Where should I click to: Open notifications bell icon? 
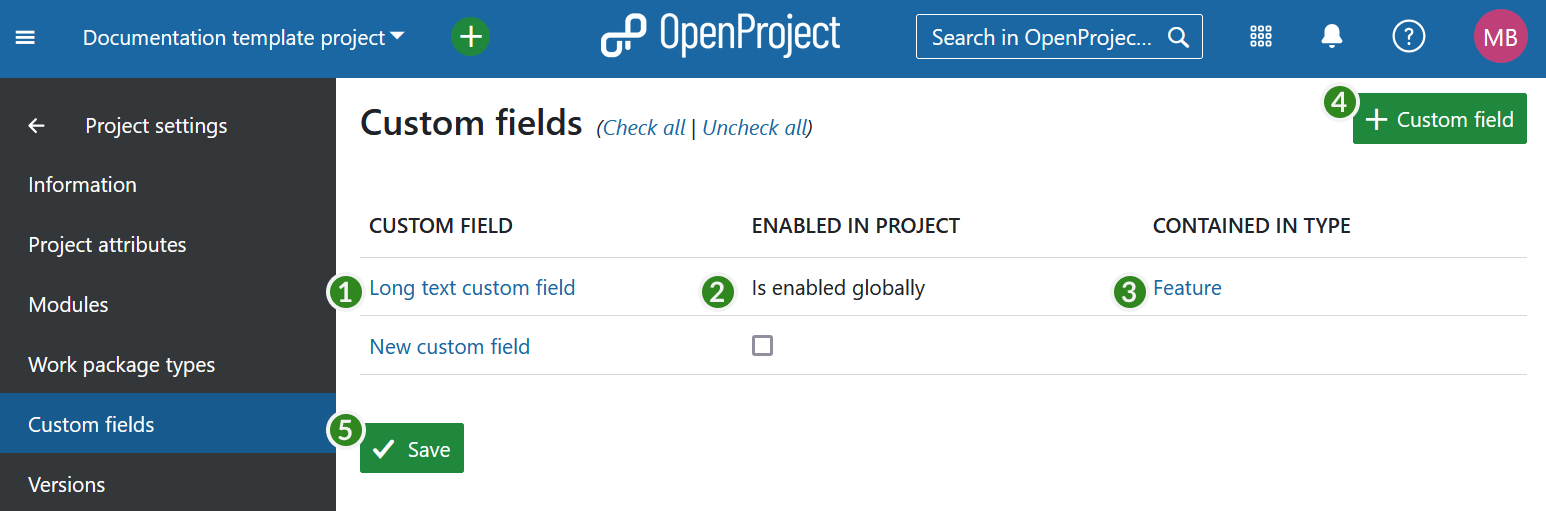pos(1331,38)
